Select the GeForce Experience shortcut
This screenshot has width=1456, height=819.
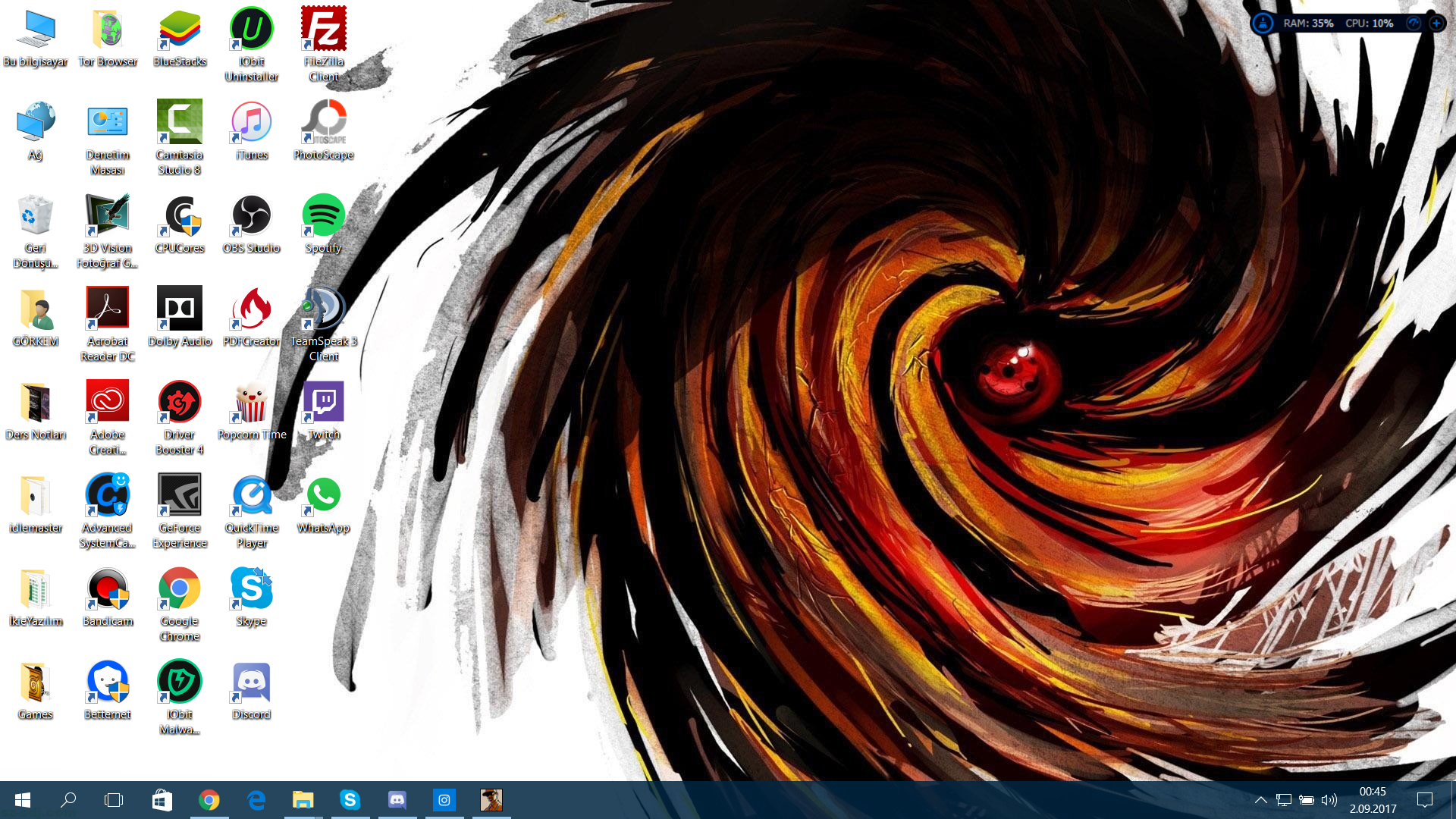[x=180, y=511]
